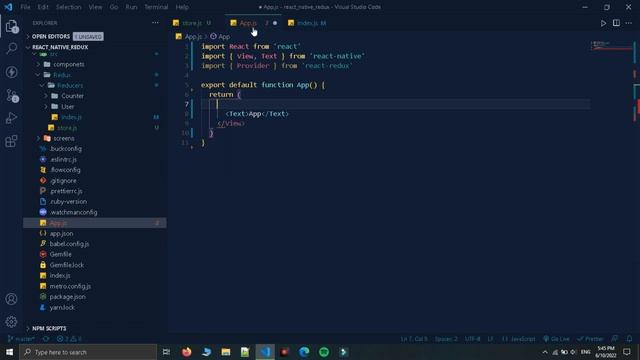This screenshot has height=360, width=640.
Task: Expand the screens folder
Action: [x=64, y=138]
